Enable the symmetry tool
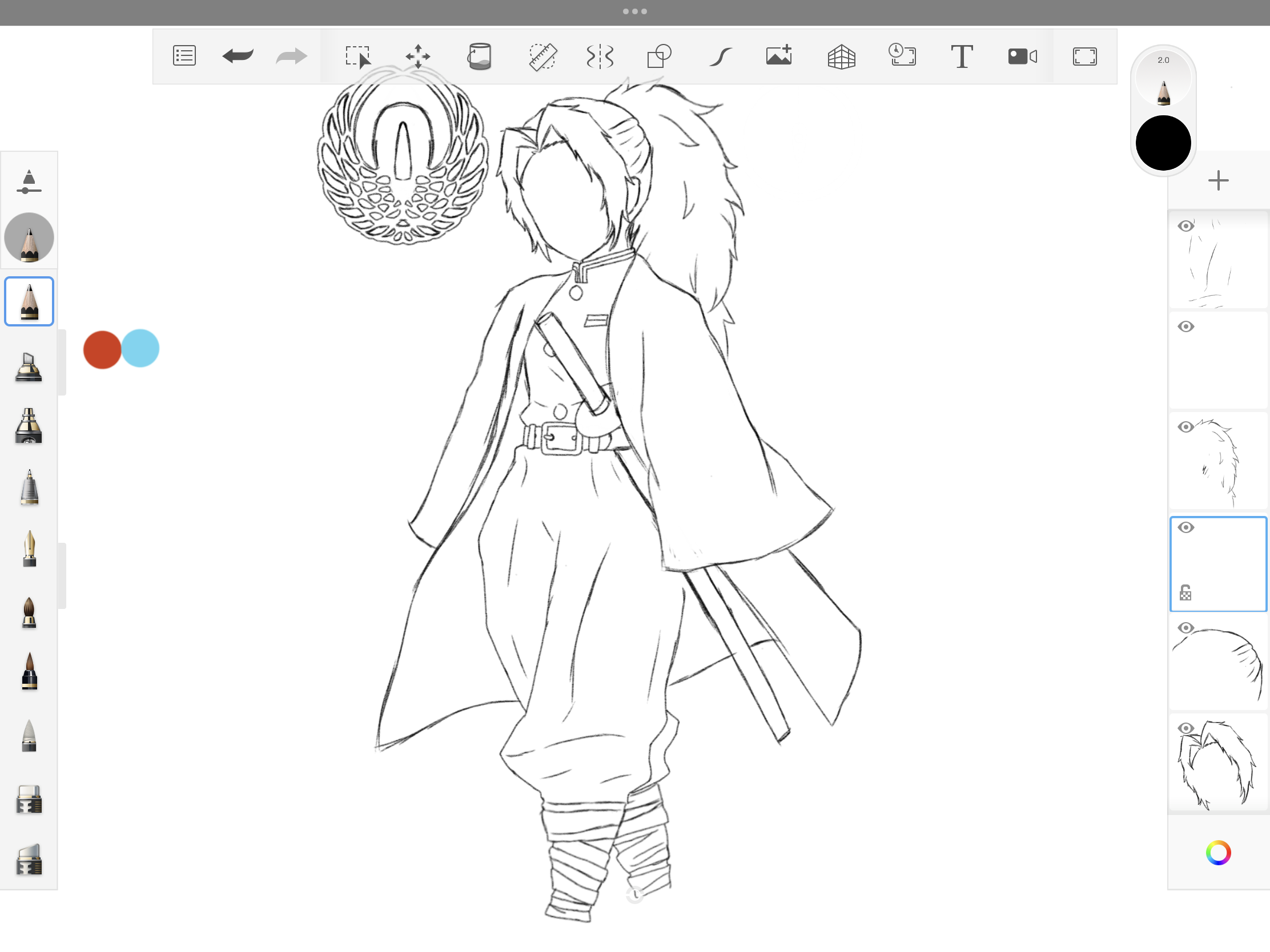The width and height of the screenshot is (1270, 952). click(x=600, y=57)
